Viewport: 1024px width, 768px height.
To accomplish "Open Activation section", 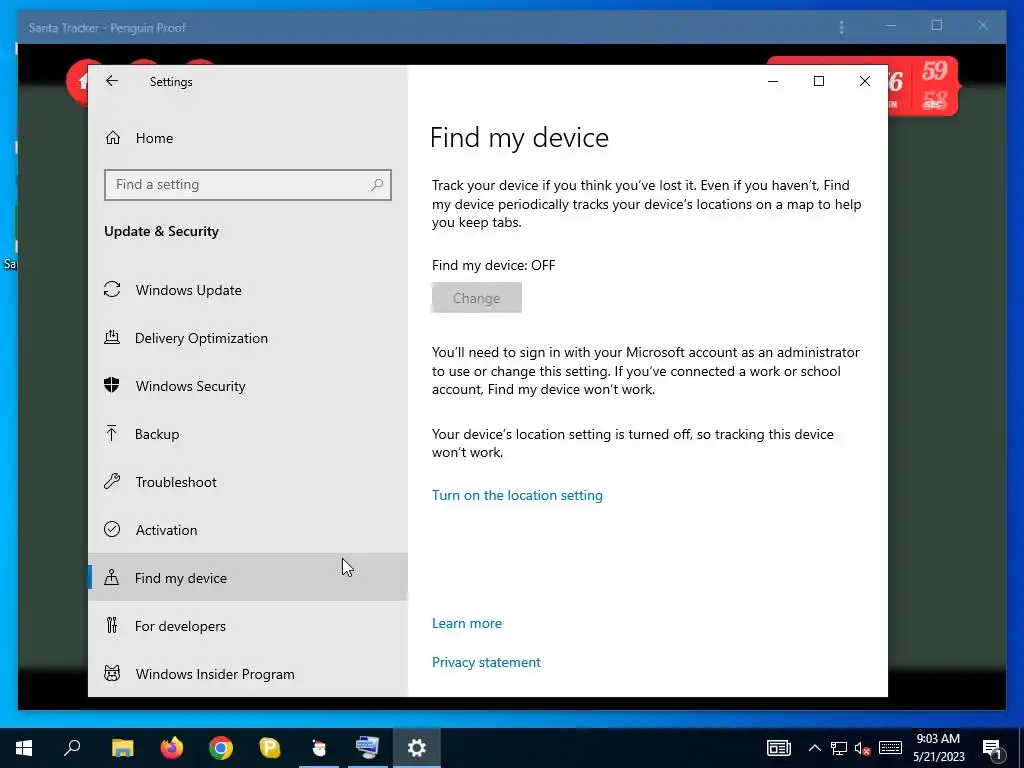I will pyautogui.click(x=248, y=530).
